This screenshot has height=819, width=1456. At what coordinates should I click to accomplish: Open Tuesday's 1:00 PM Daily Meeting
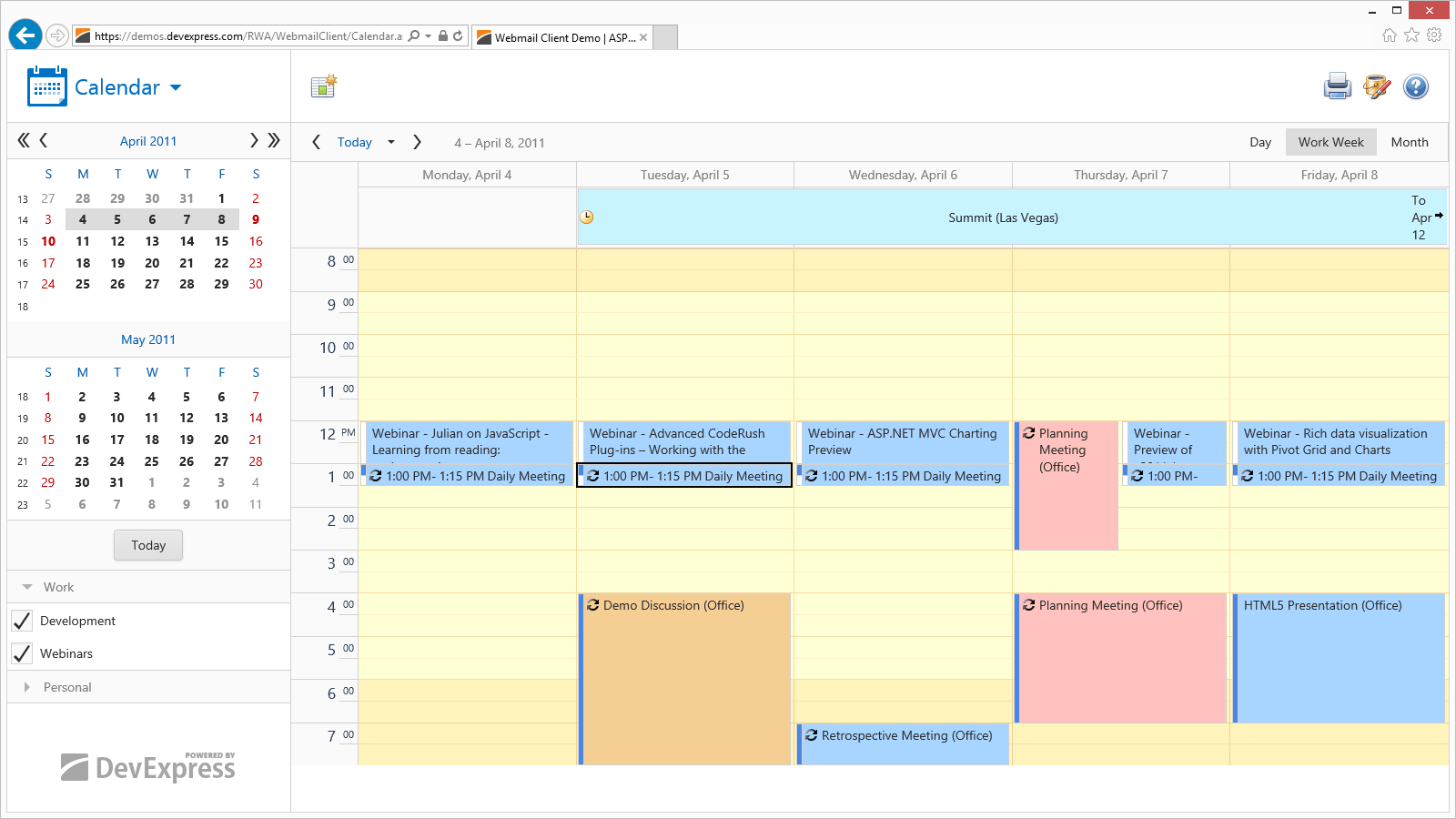point(684,476)
